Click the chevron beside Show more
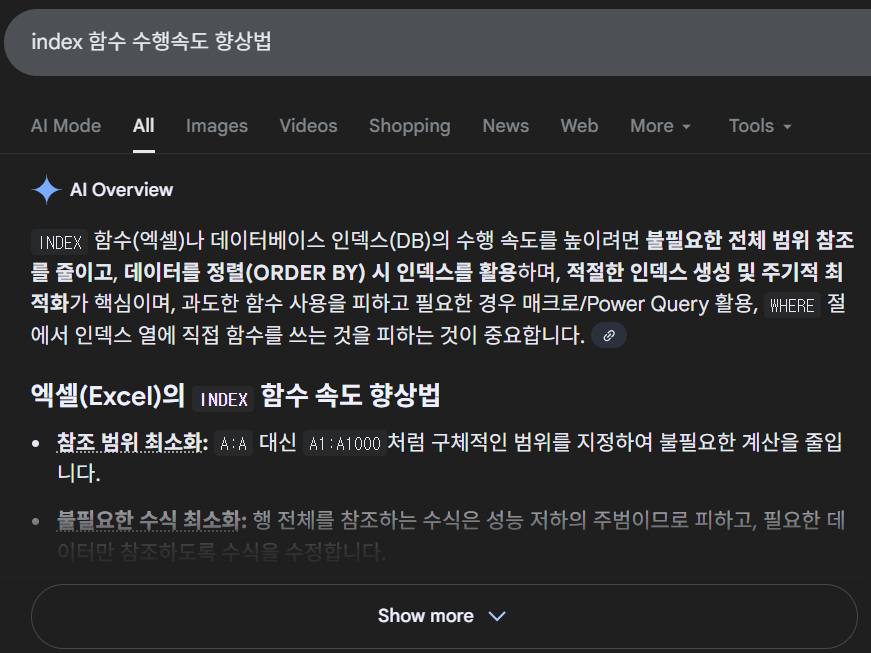Image resolution: width=871 pixels, height=653 pixels. pos(497,616)
